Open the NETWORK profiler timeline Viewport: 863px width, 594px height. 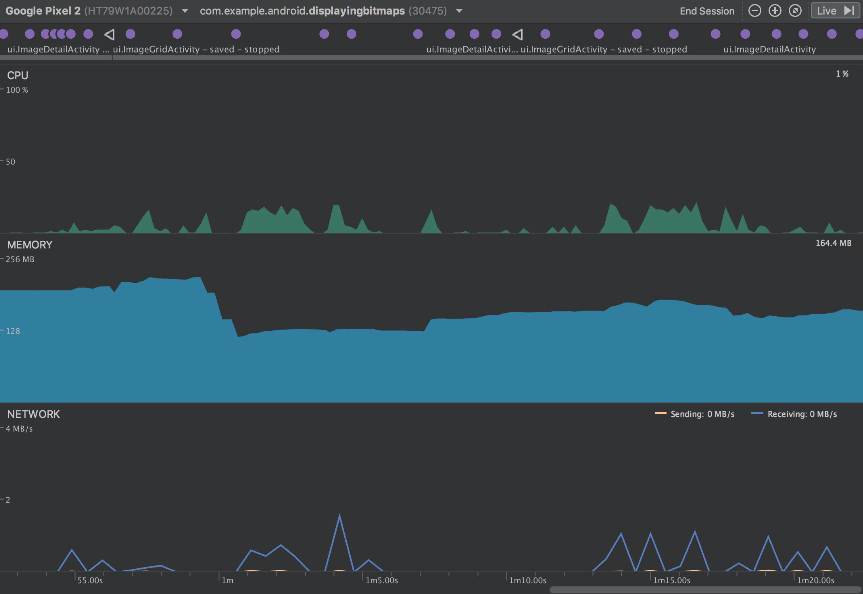432,488
